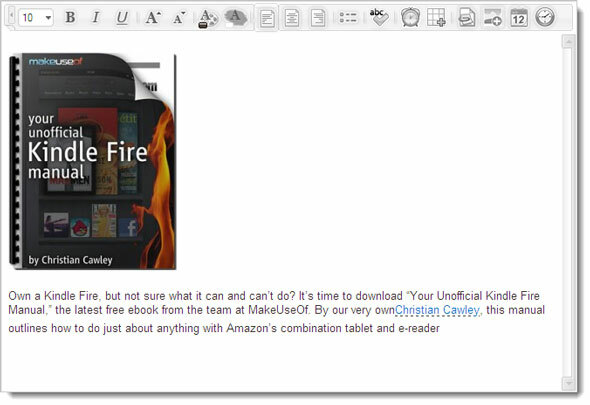Screen dimensions: 590x405
Task: Insert a horizontal line
Action: click(493, 17)
